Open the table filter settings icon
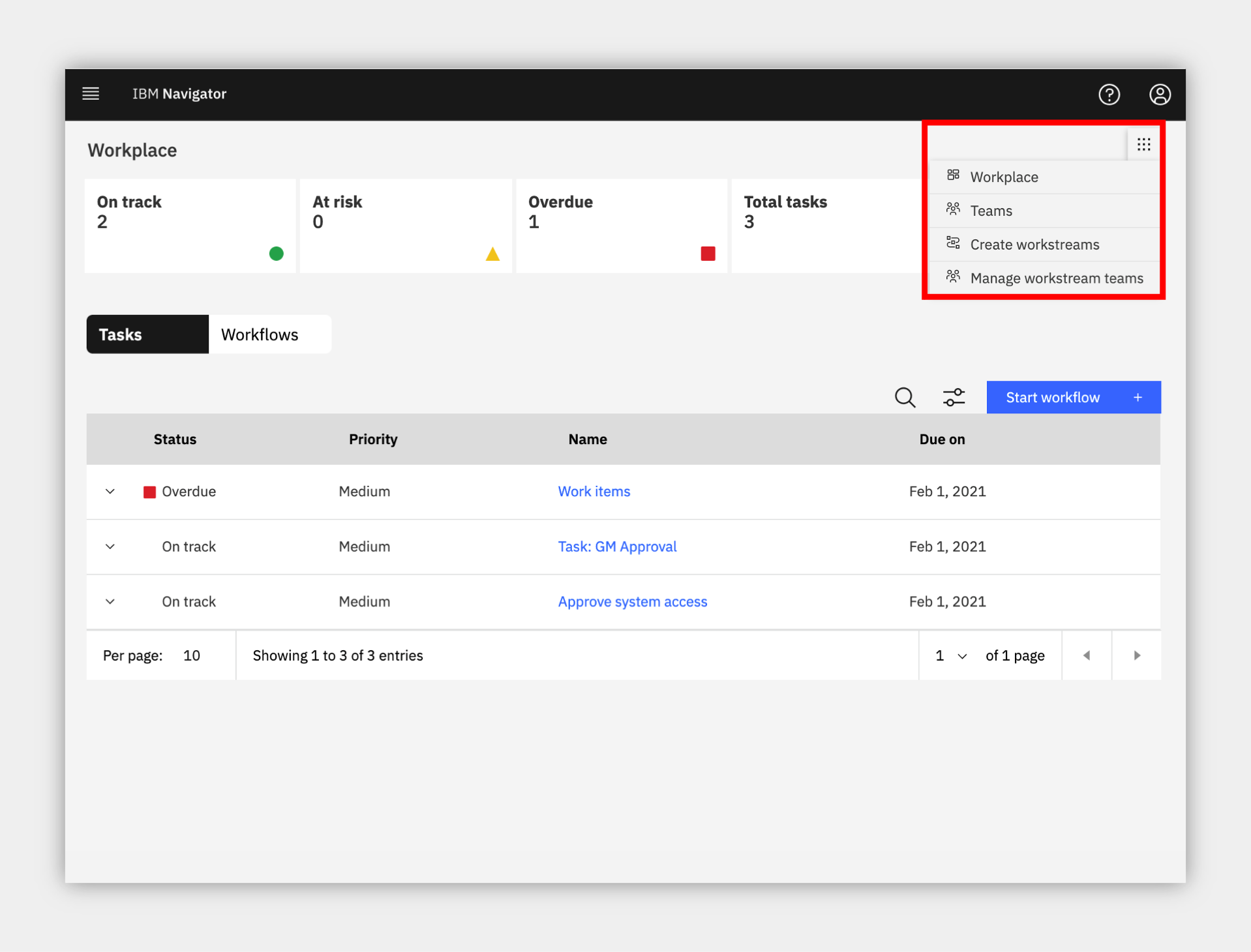This screenshot has width=1251, height=952. click(x=954, y=397)
